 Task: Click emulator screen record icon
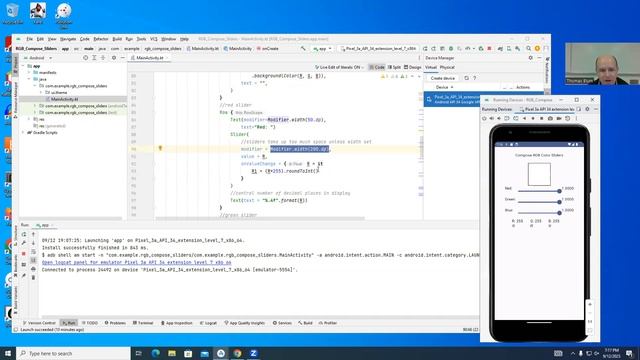click(559, 118)
